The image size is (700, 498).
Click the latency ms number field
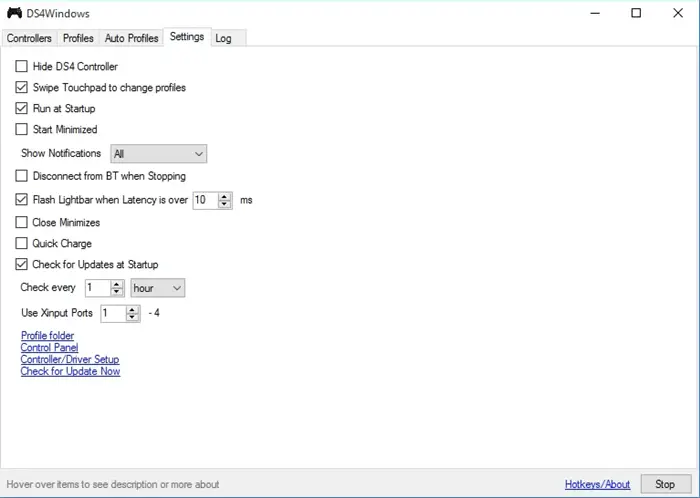point(206,200)
